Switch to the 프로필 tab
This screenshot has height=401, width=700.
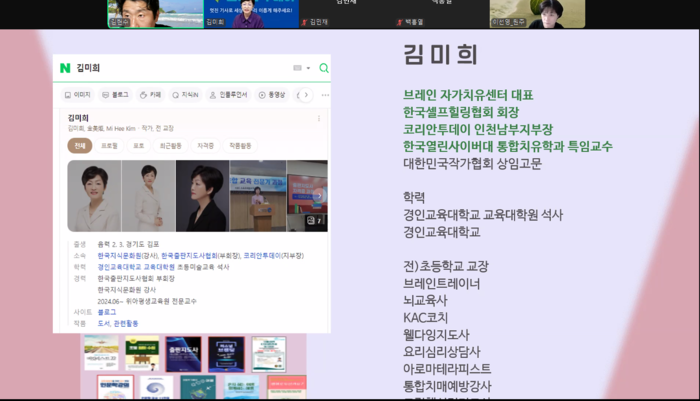point(109,145)
